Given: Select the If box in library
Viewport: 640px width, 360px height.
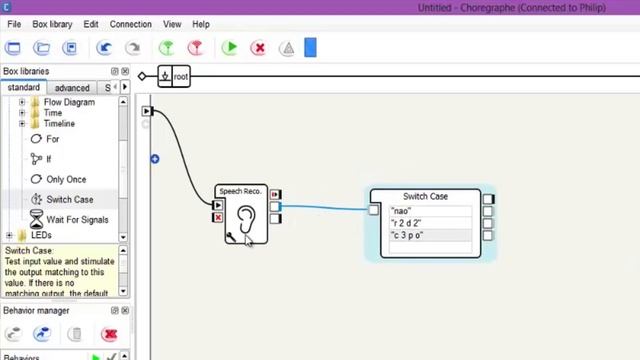Looking at the screenshot, I should [x=41, y=159].
